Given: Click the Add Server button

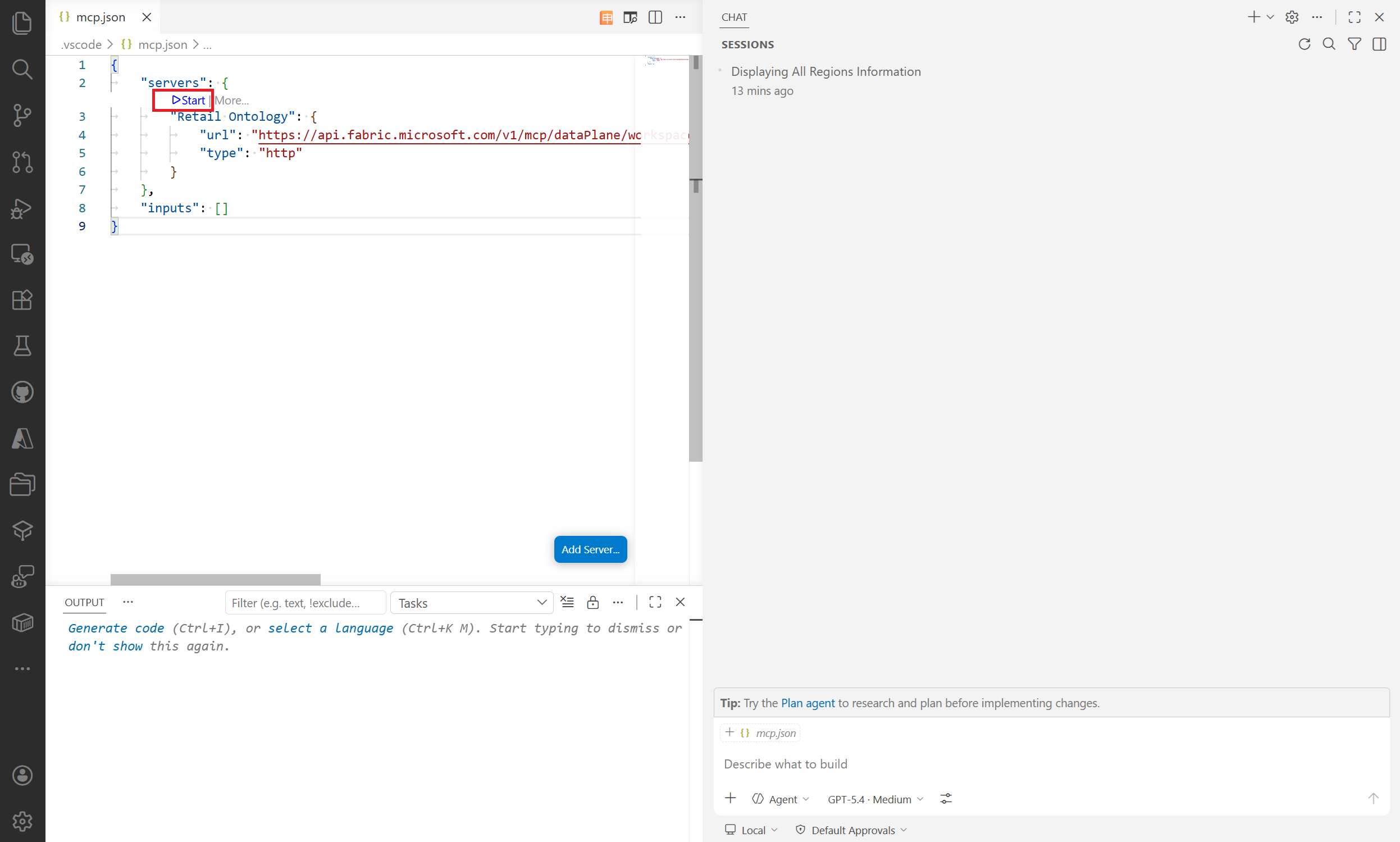Looking at the screenshot, I should (591, 549).
